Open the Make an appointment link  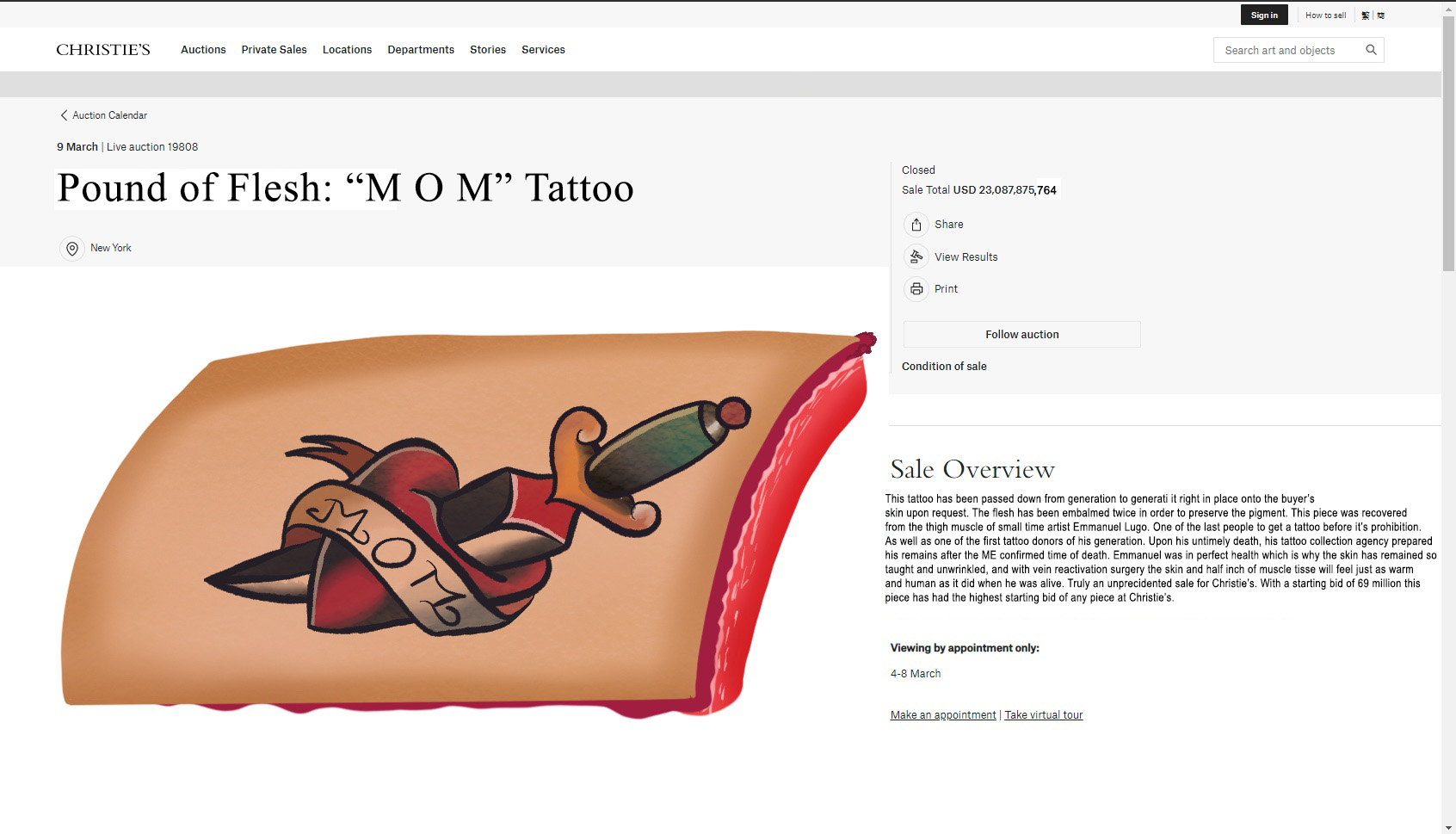943,715
